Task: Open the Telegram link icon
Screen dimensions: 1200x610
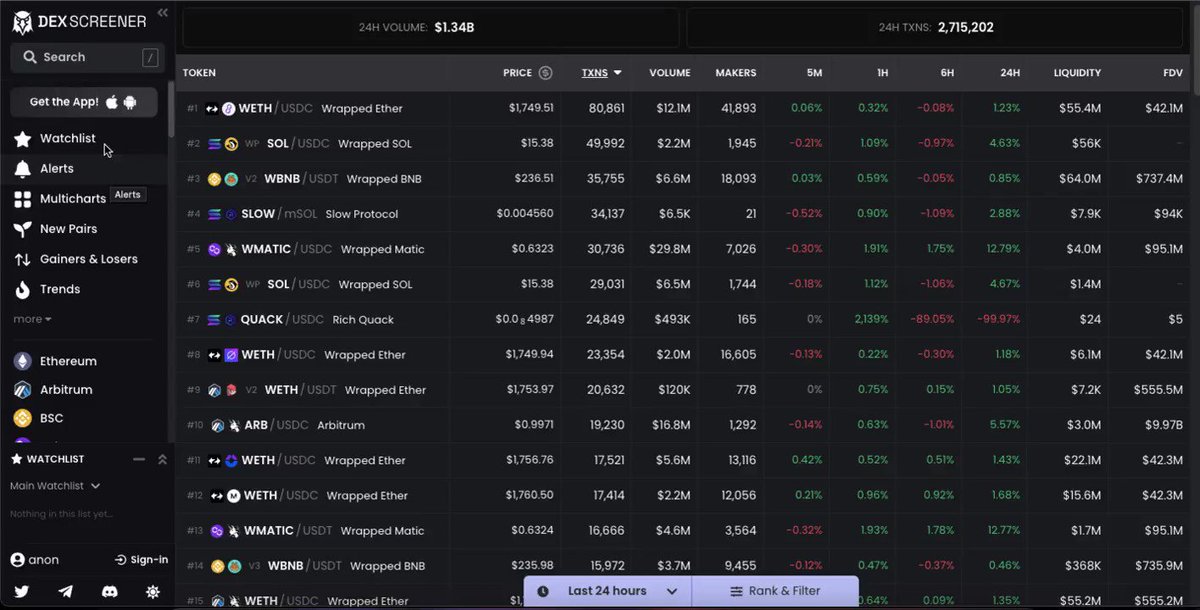Action: click(65, 592)
